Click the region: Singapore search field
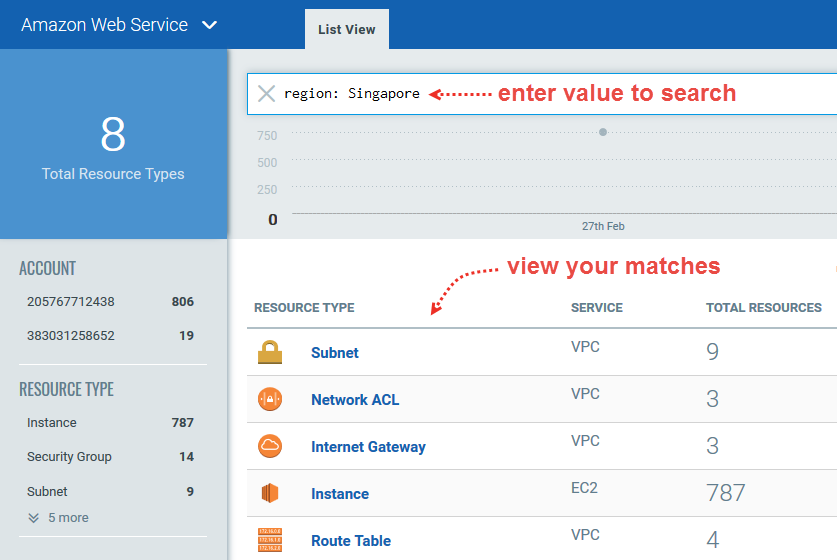This screenshot has height=560, width=837. click(x=542, y=94)
